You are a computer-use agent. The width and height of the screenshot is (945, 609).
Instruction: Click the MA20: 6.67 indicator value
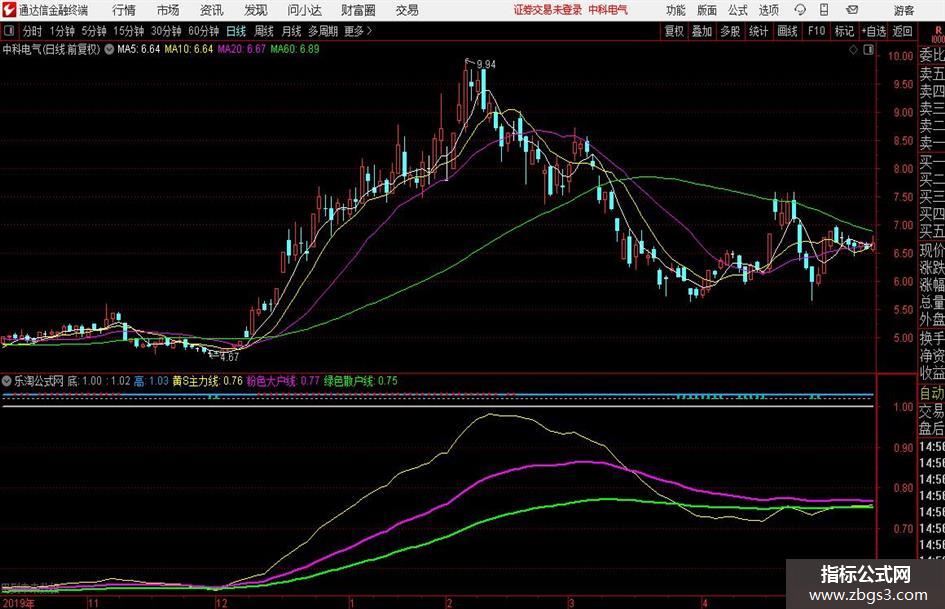pos(242,49)
